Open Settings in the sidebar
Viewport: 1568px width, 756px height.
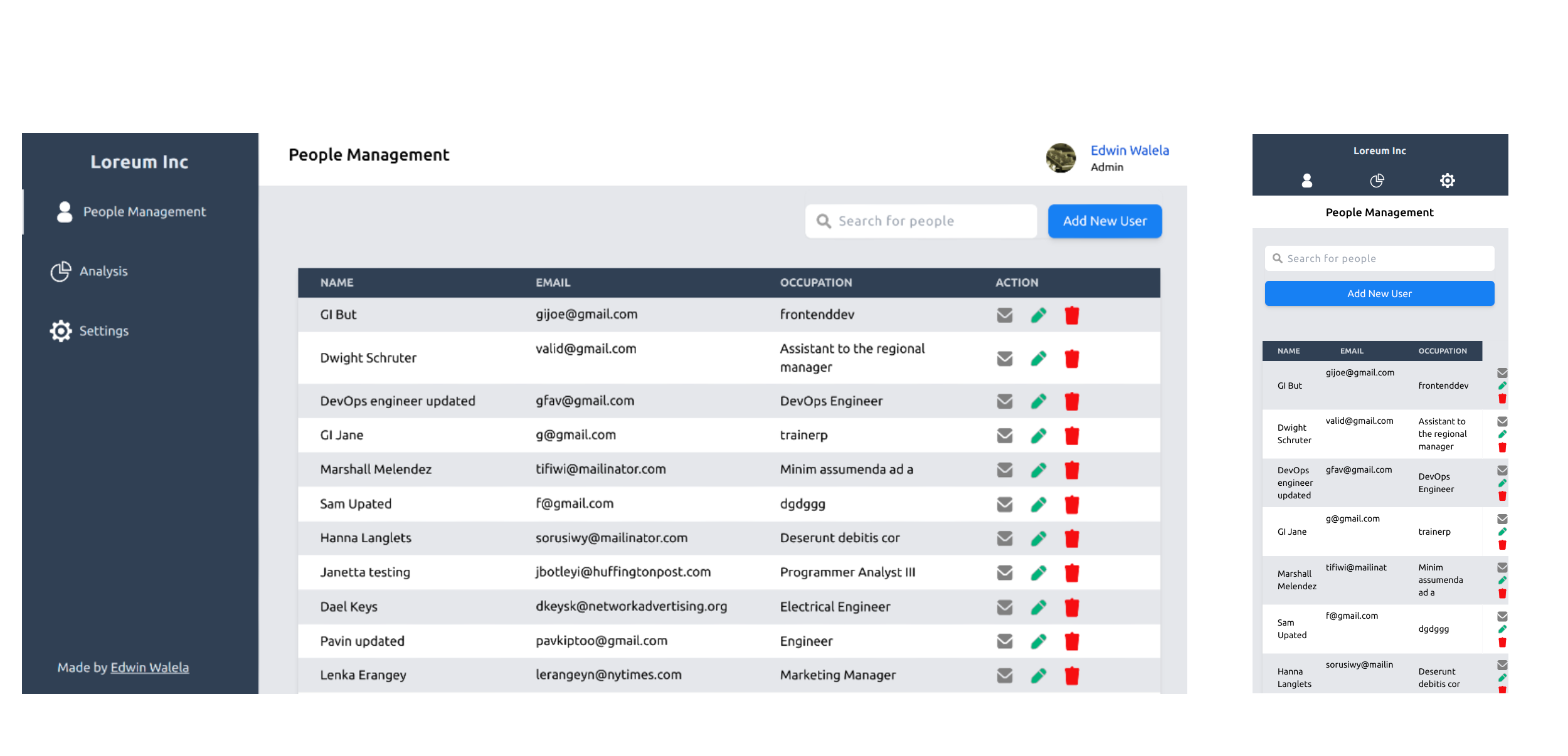103,331
